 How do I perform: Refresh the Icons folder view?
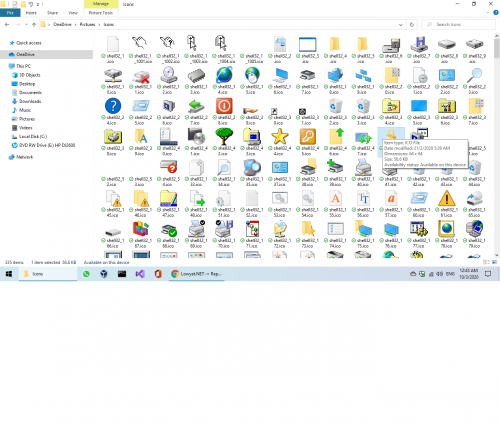pos(412,25)
